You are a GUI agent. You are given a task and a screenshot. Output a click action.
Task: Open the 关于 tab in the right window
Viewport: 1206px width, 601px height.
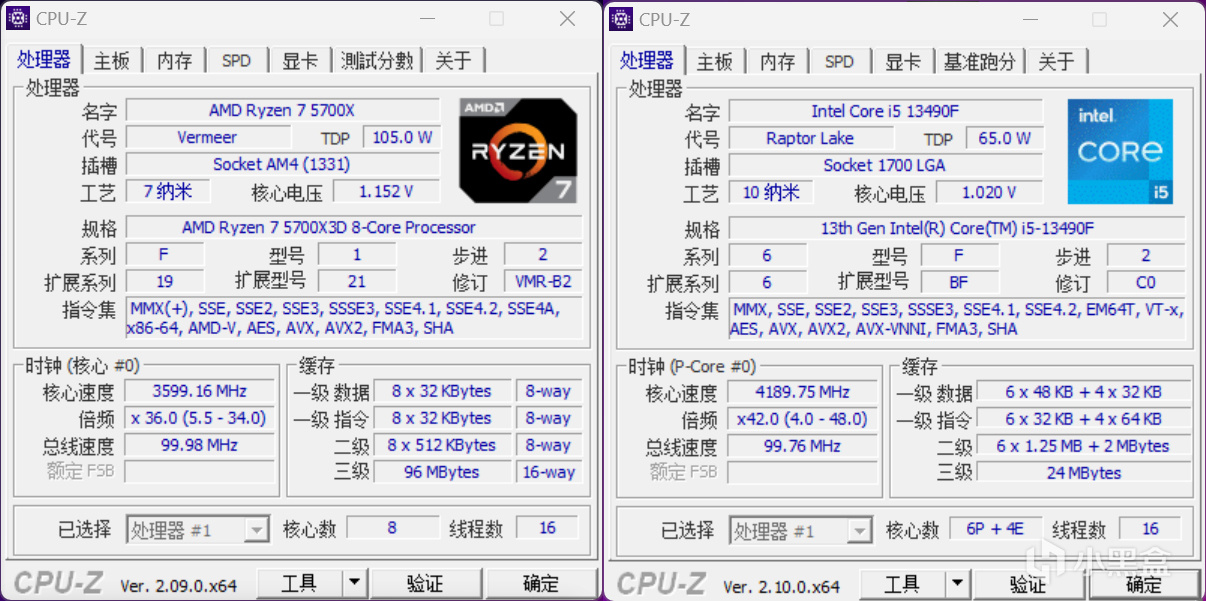pyautogui.click(x=1056, y=61)
